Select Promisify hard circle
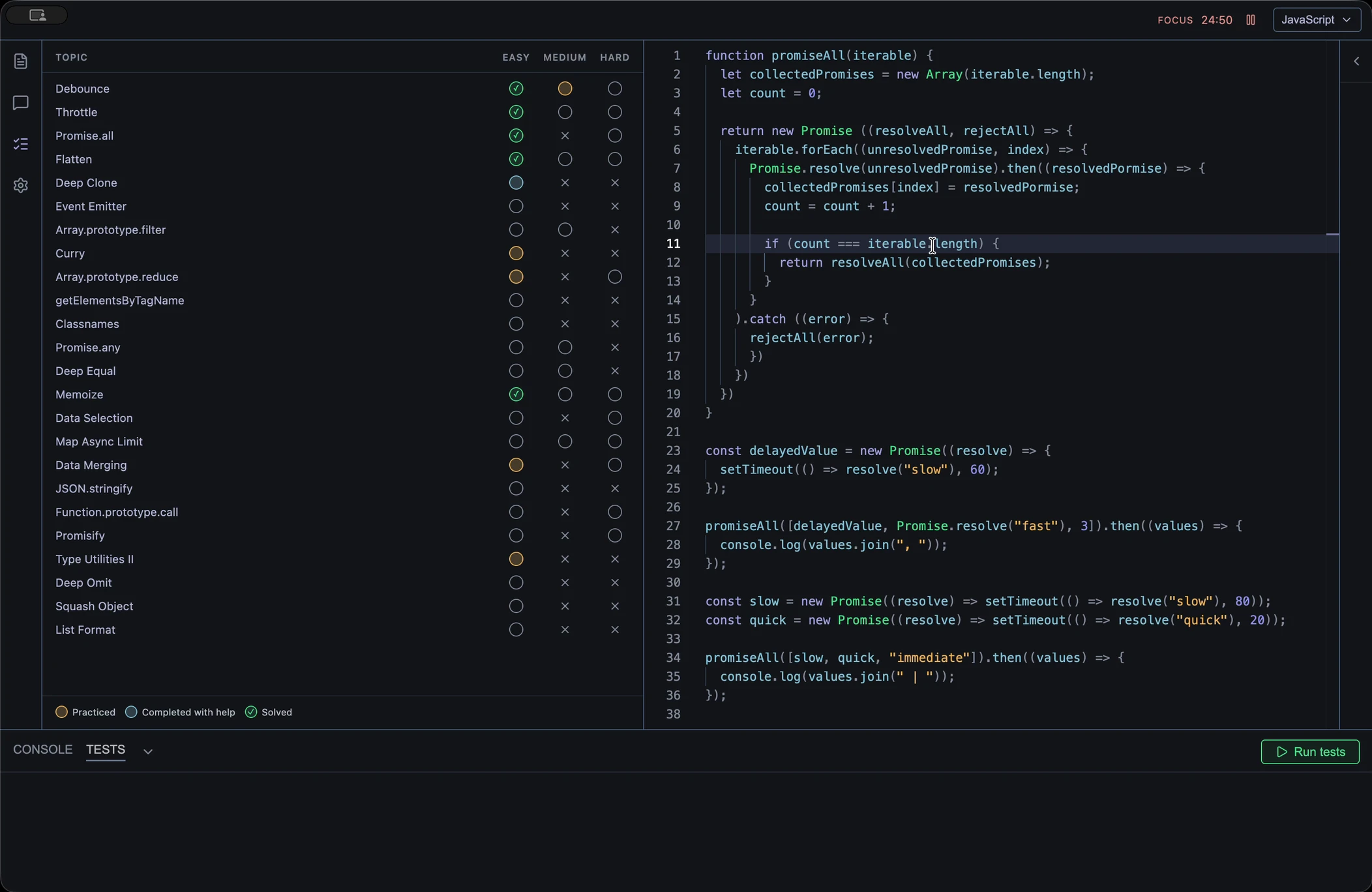 pos(614,535)
